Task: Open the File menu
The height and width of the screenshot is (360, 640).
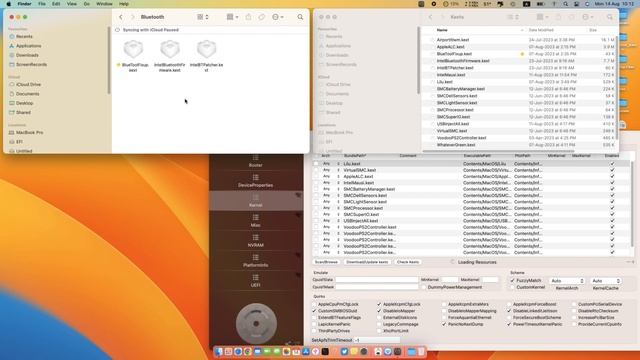Action: pyautogui.click(x=42, y=4)
